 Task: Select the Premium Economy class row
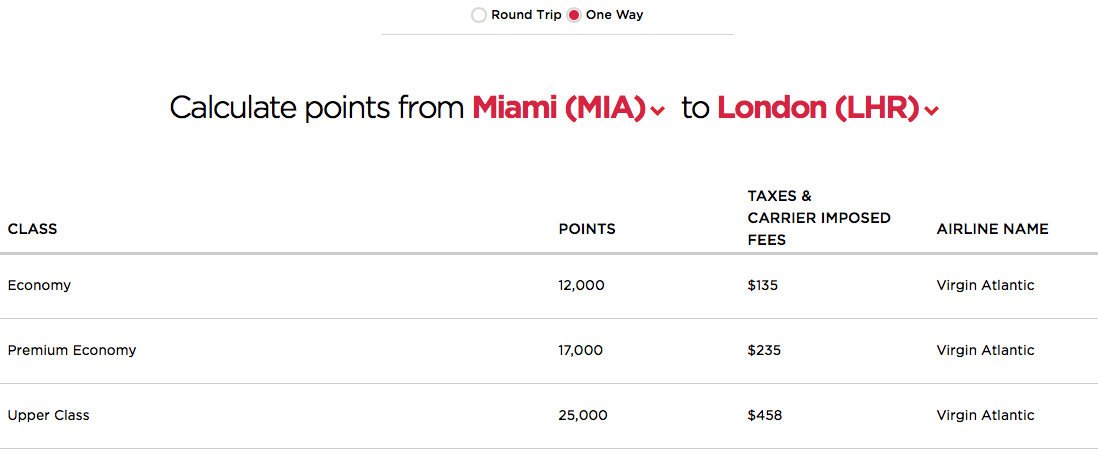[x=549, y=350]
